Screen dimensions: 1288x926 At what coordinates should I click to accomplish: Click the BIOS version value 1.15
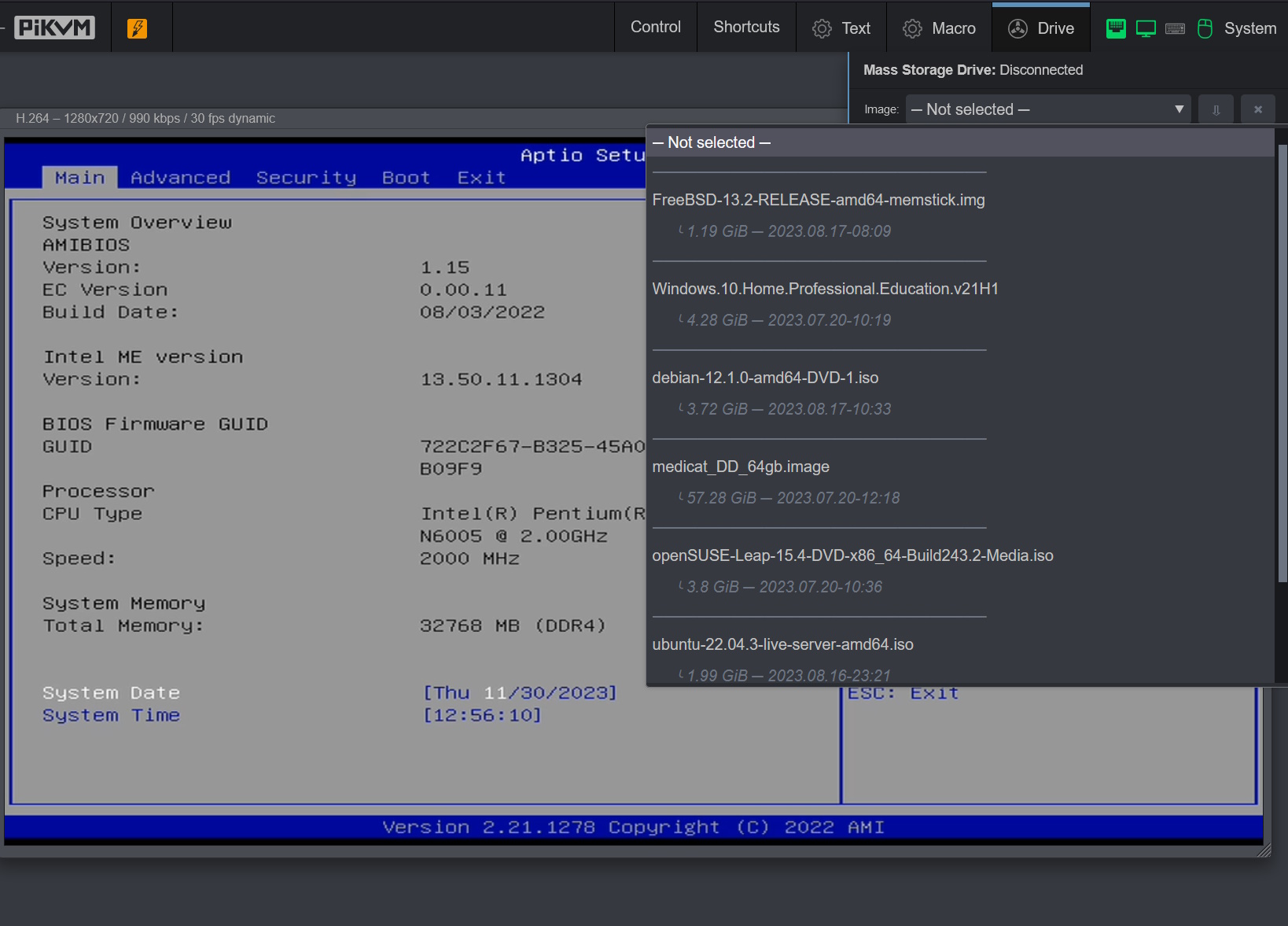[444, 267]
